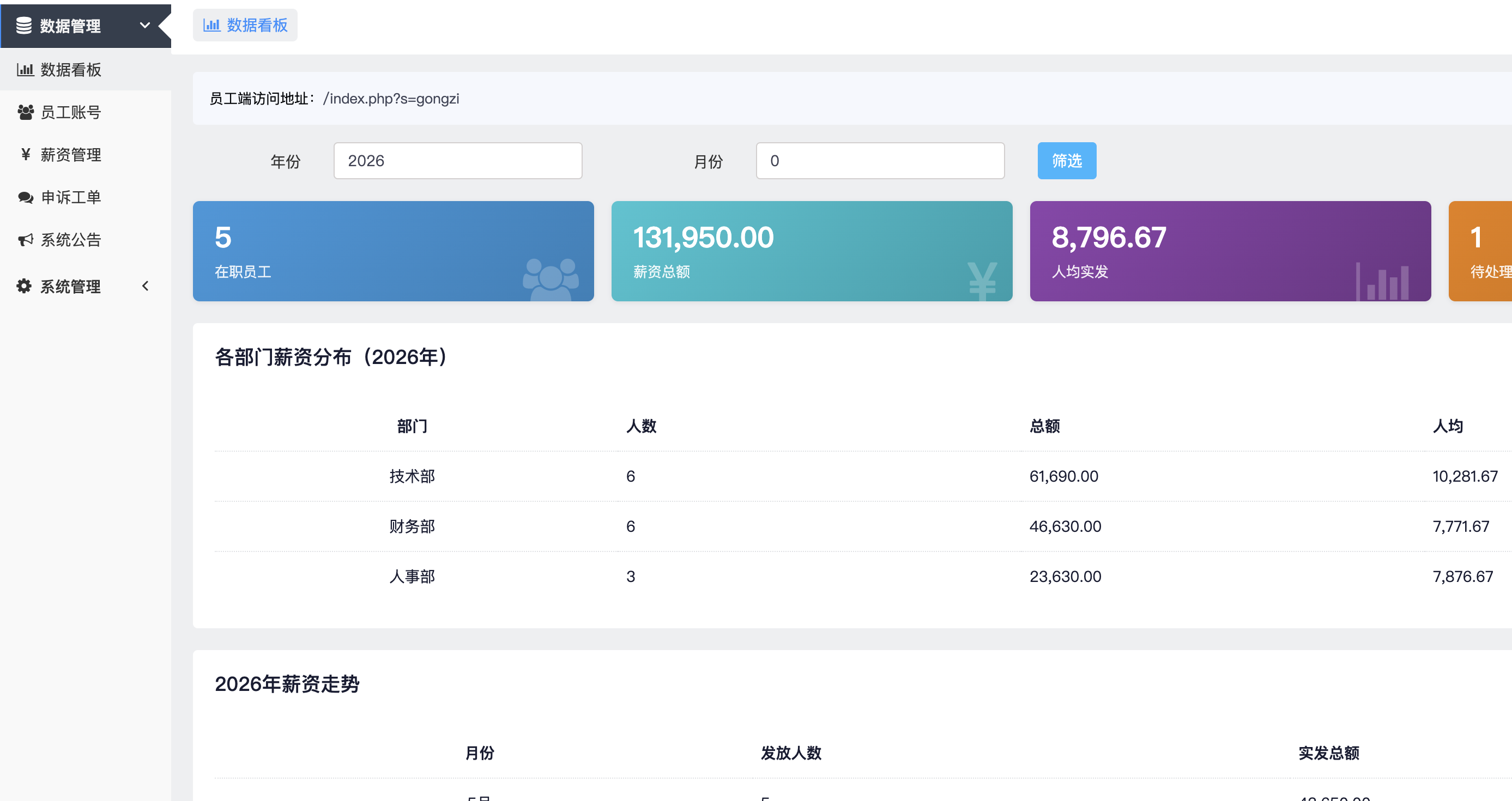Select the 技术部 department row cell

412,476
